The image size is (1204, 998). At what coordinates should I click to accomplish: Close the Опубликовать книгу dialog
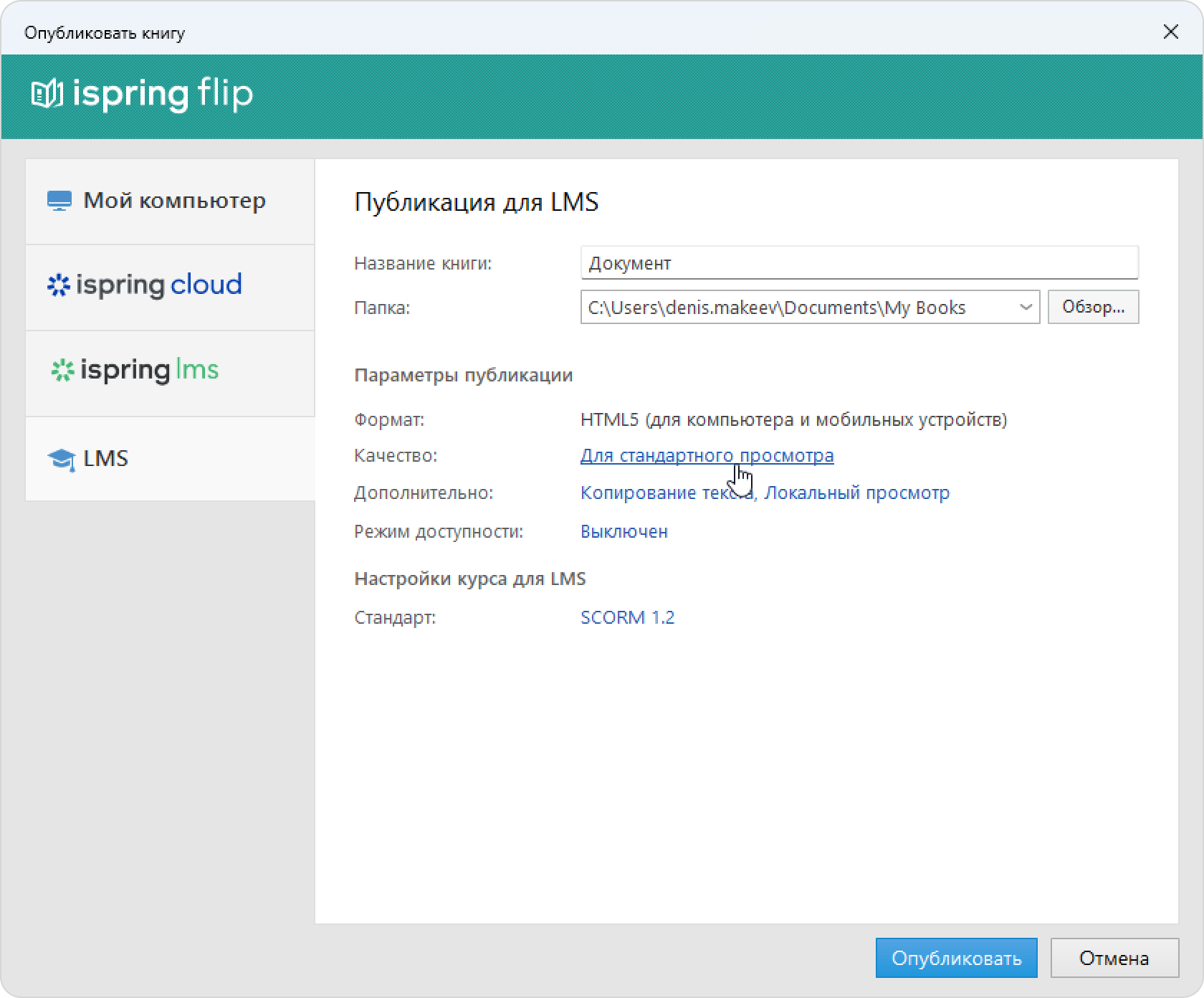1171,32
